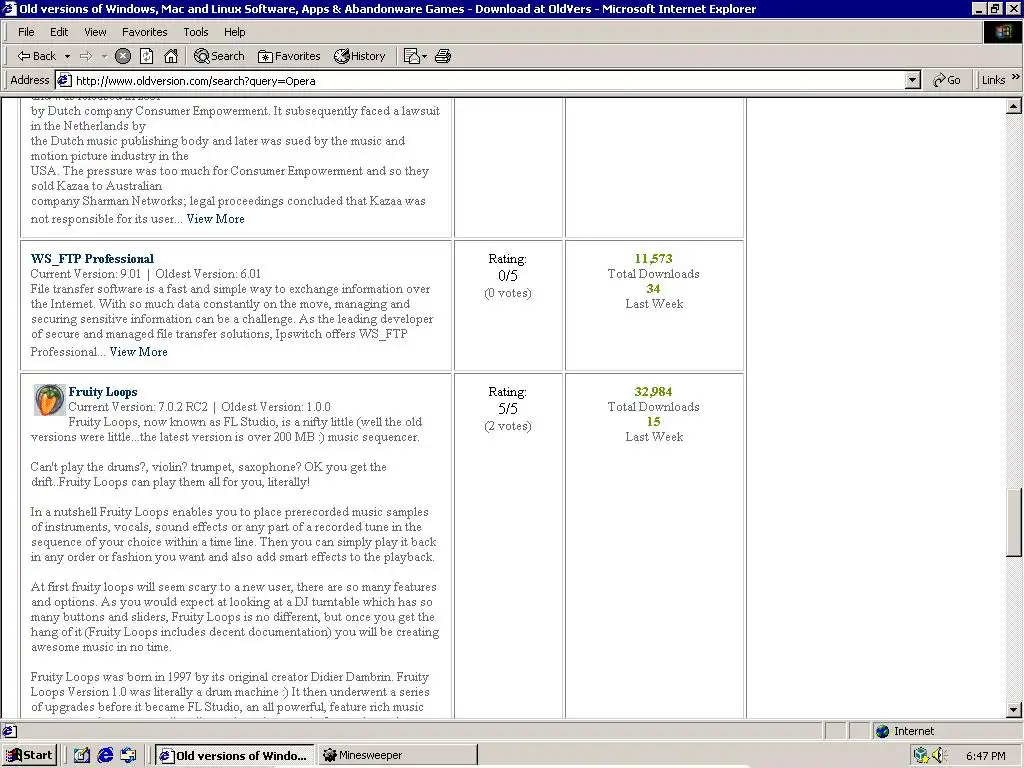Open the Fruity Loops title link

tap(103, 392)
